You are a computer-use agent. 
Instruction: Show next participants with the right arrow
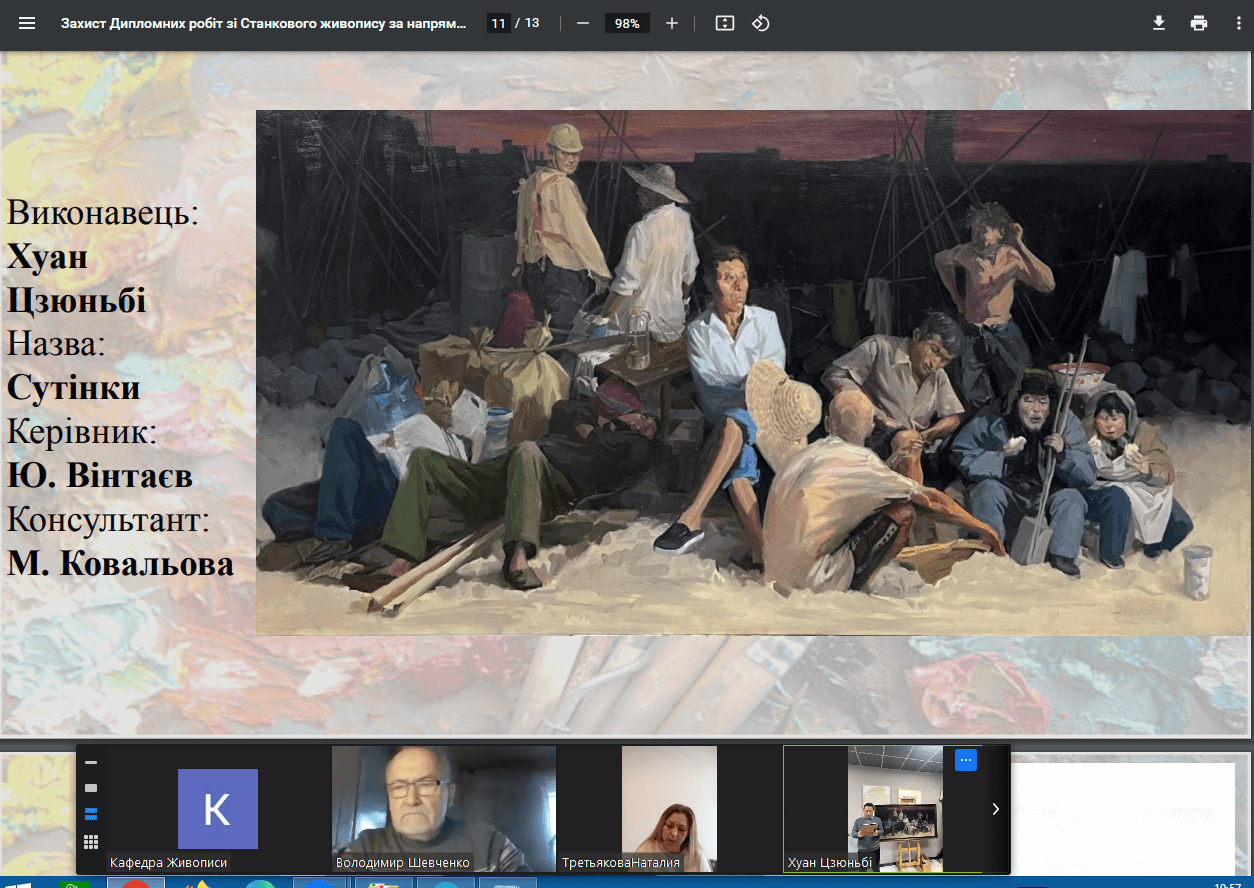coord(995,809)
